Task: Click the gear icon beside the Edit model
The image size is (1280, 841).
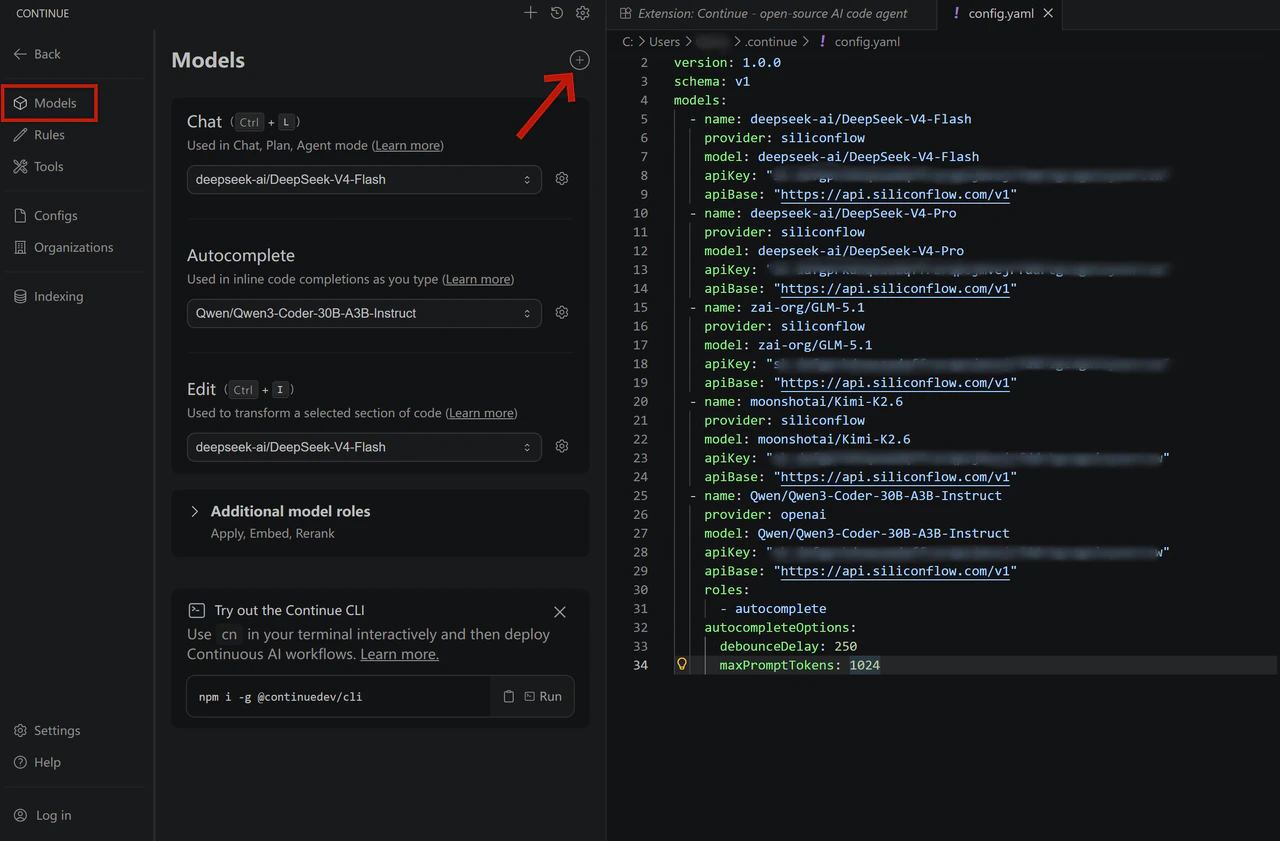Action: [562, 447]
